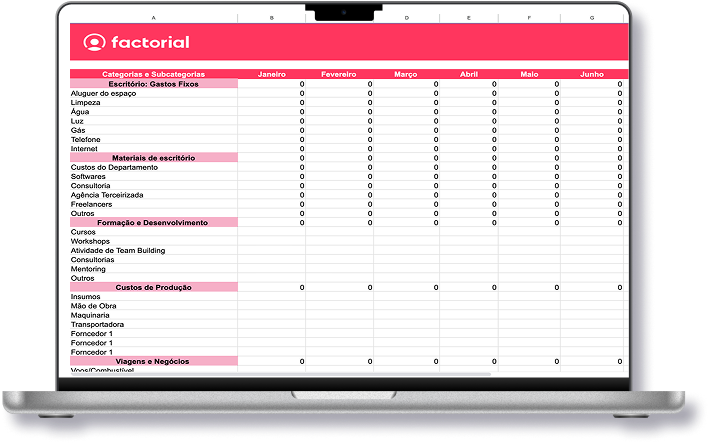This screenshot has width=709, height=443.
Task: Click the Março header cell
Action: click(x=406, y=74)
